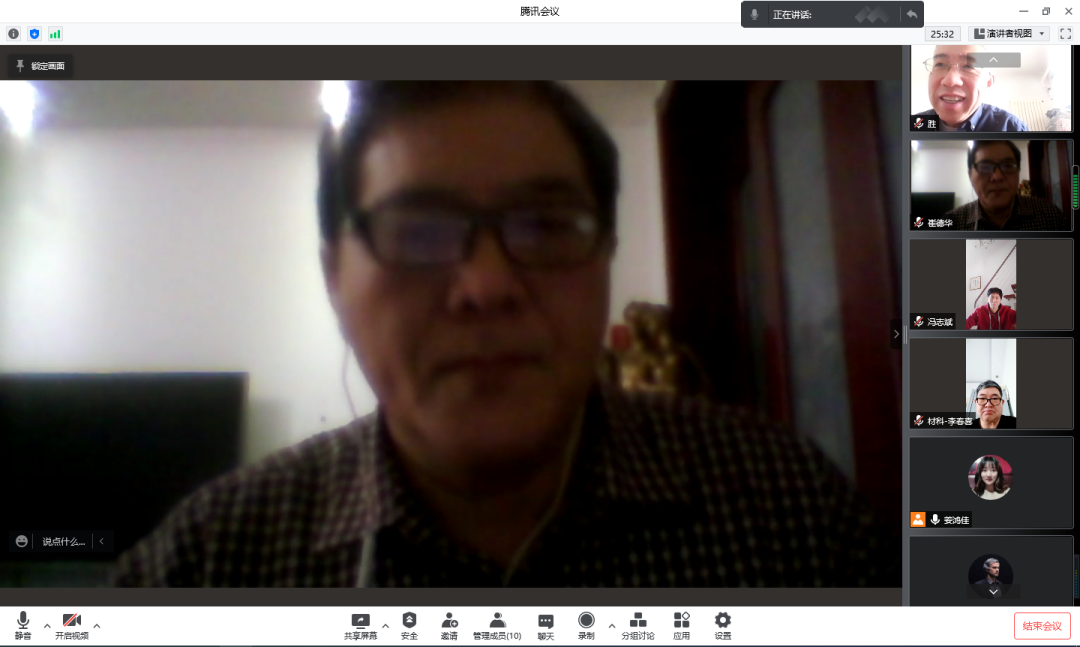This screenshot has width=1080, height=647.
Task: Expand the options arrow next to 录制
Action: [x=612, y=627]
